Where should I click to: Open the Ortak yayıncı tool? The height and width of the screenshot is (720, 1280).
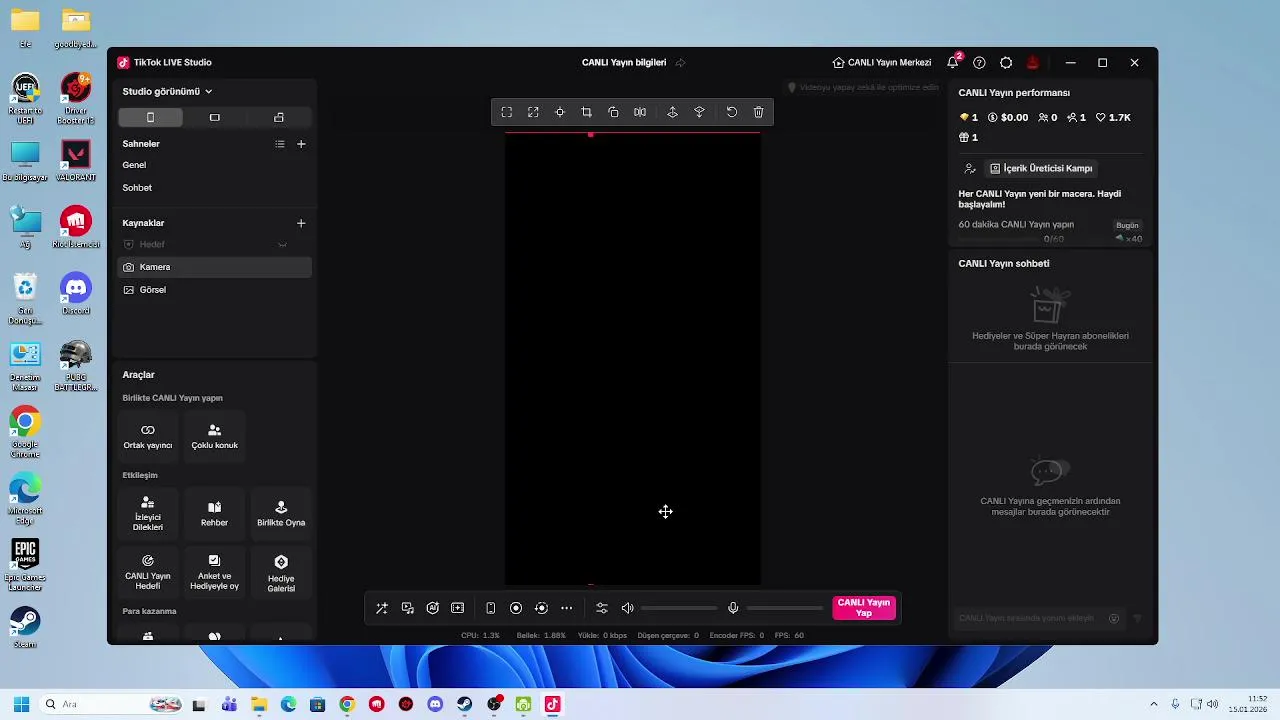(148, 436)
